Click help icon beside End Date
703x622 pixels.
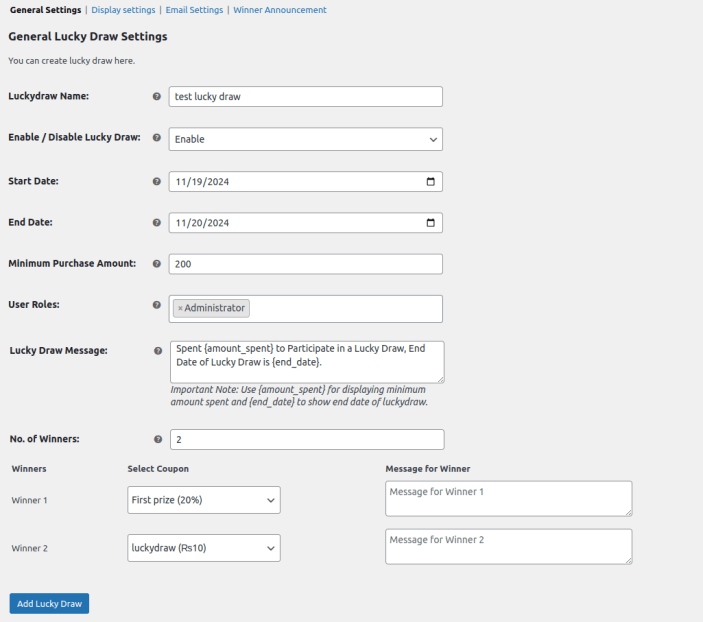[x=157, y=223]
